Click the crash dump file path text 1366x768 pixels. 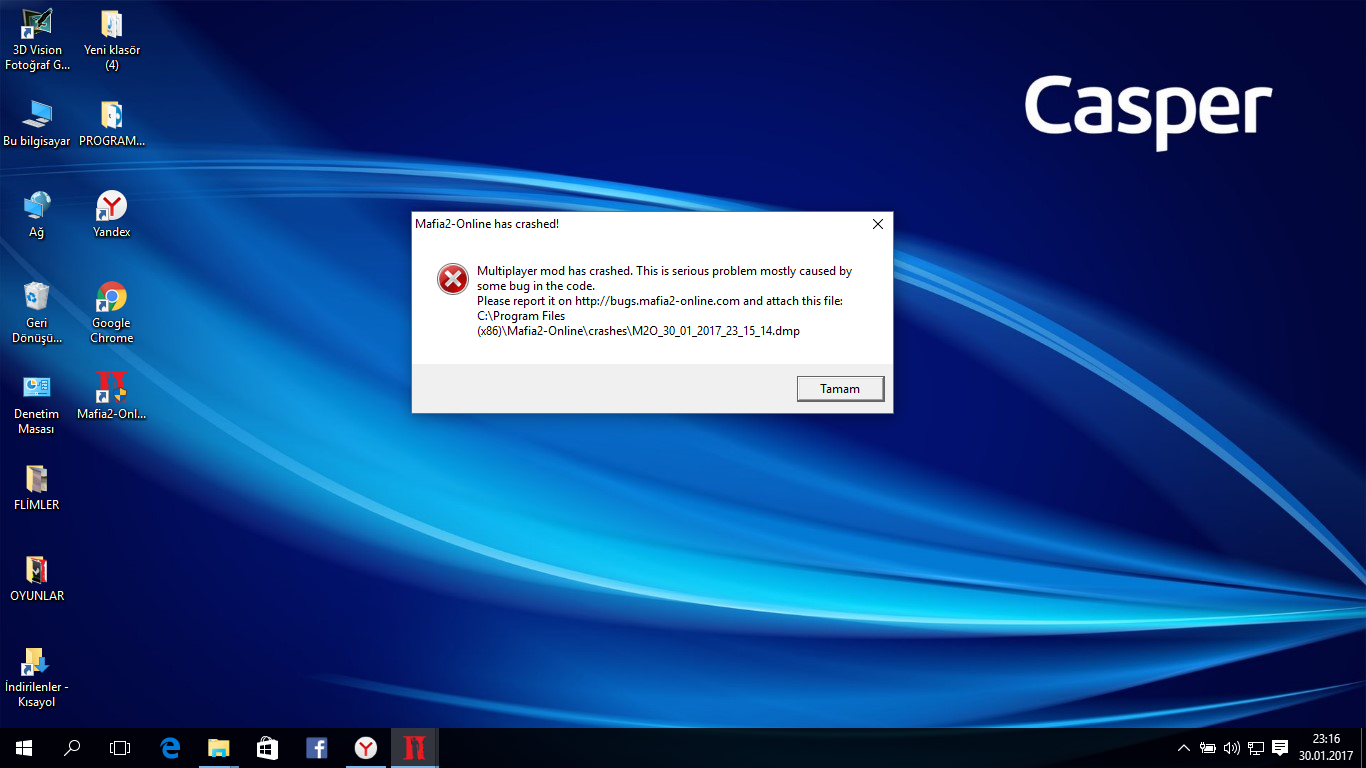click(638, 324)
